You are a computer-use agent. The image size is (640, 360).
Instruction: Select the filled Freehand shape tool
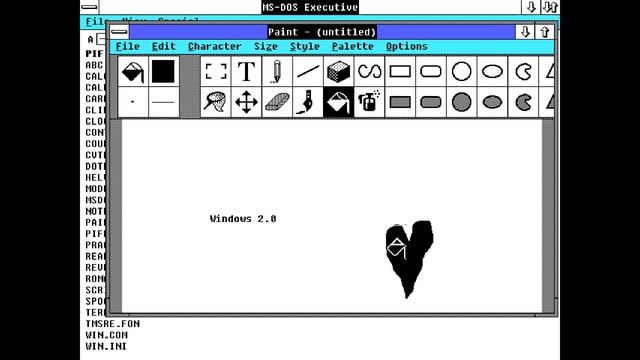point(523,102)
